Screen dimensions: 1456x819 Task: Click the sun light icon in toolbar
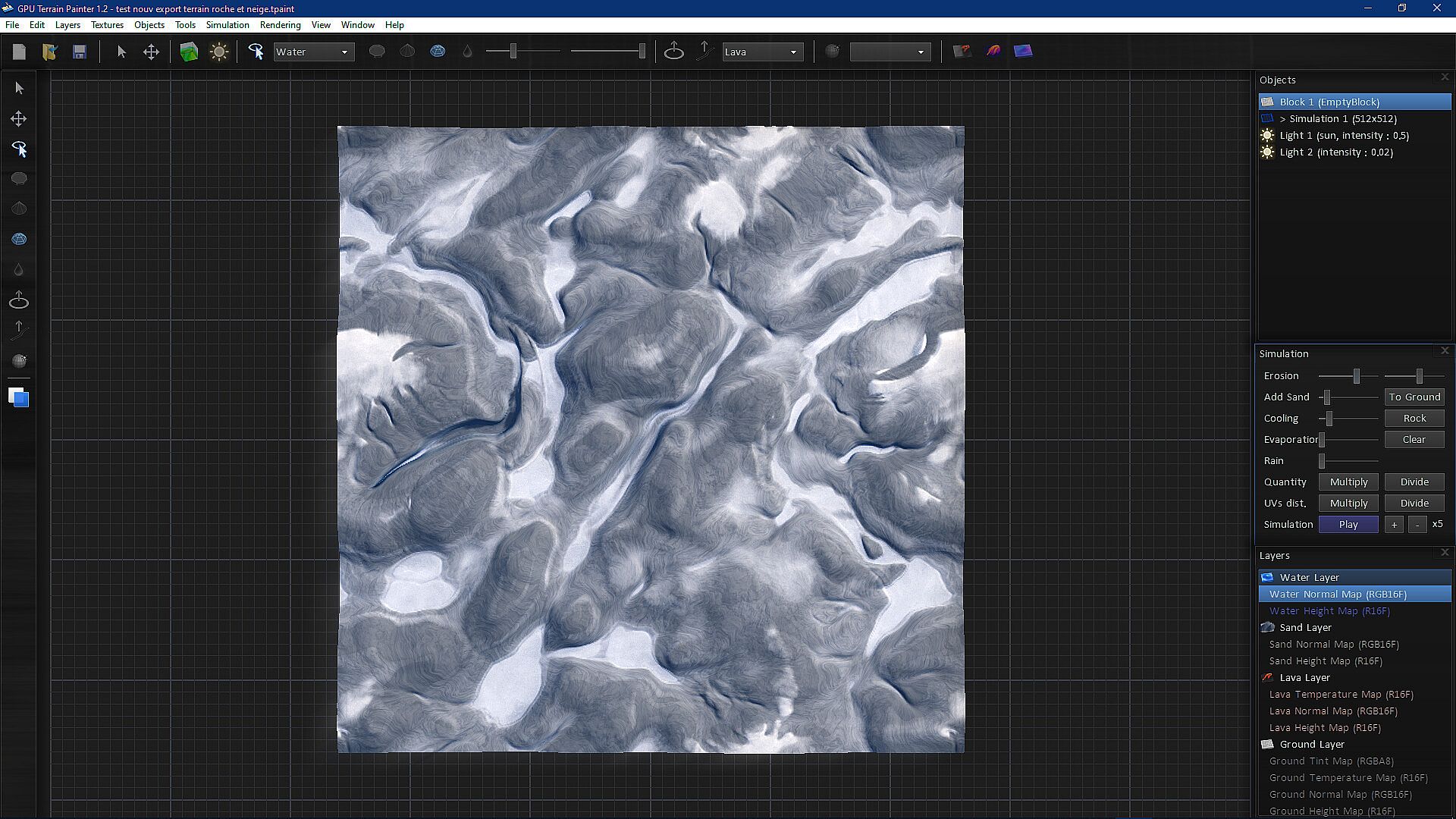tap(219, 52)
